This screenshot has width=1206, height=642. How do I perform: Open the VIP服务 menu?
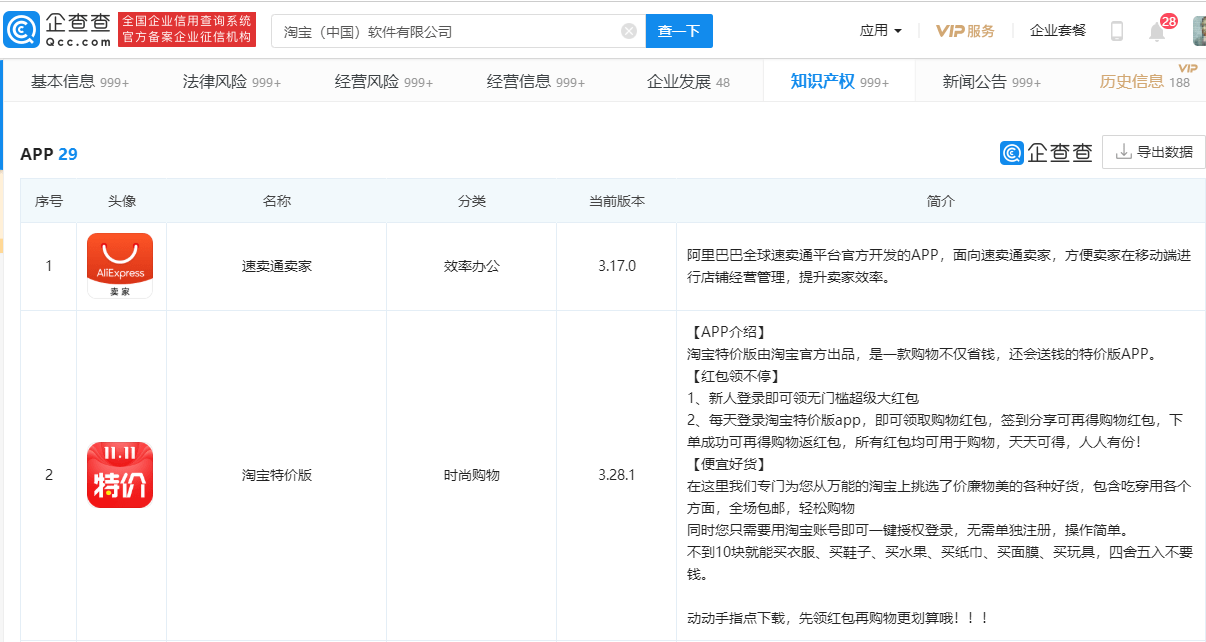(965, 31)
